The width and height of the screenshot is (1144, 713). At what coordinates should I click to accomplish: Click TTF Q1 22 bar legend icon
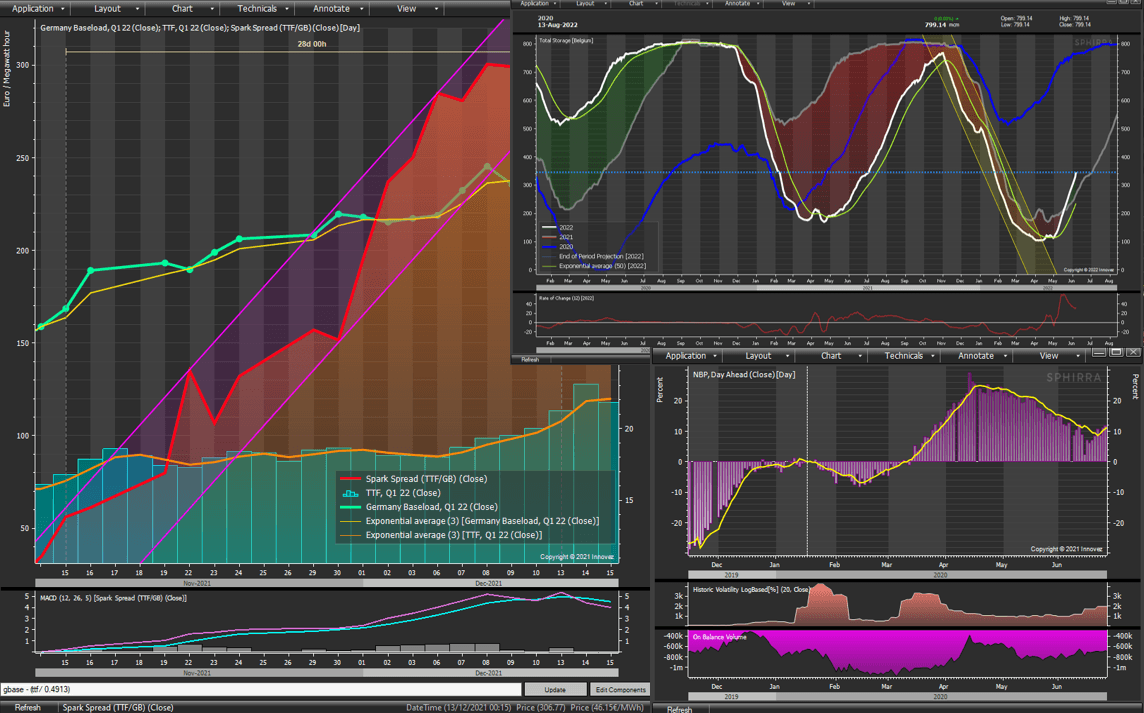pos(350,493)
